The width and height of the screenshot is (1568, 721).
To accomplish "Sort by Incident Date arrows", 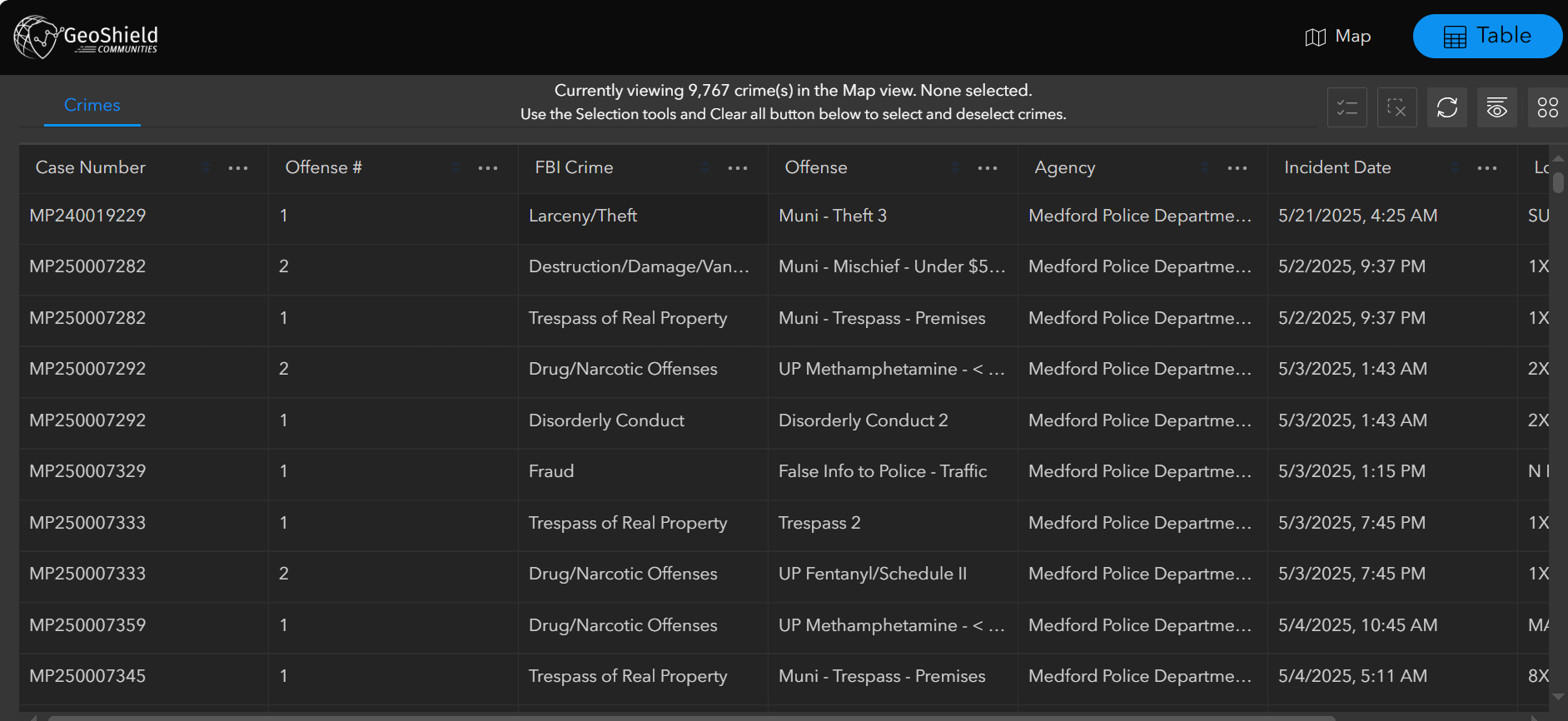I will coord(1455,168).
